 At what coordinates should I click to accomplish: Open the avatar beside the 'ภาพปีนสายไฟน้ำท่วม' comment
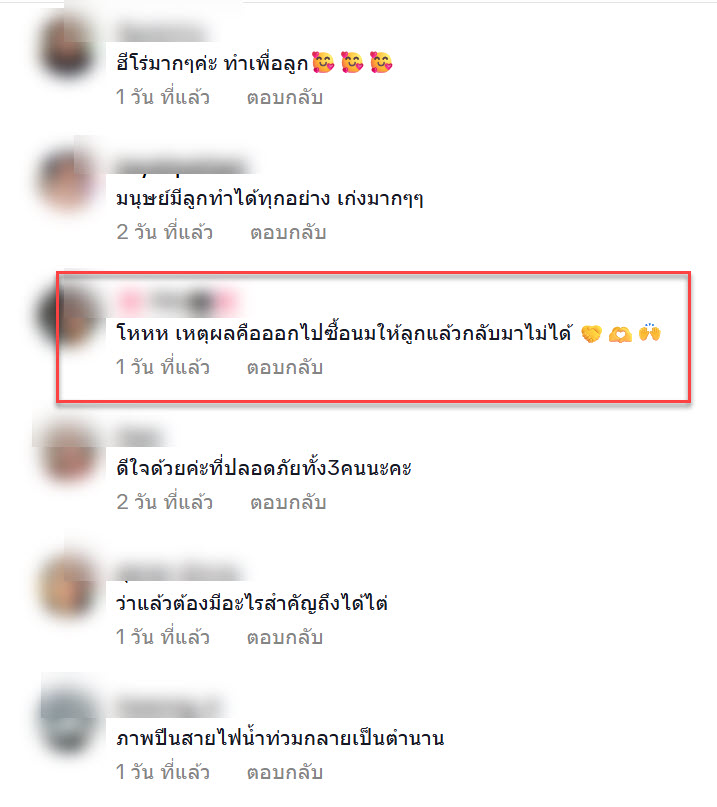point(68,721)
